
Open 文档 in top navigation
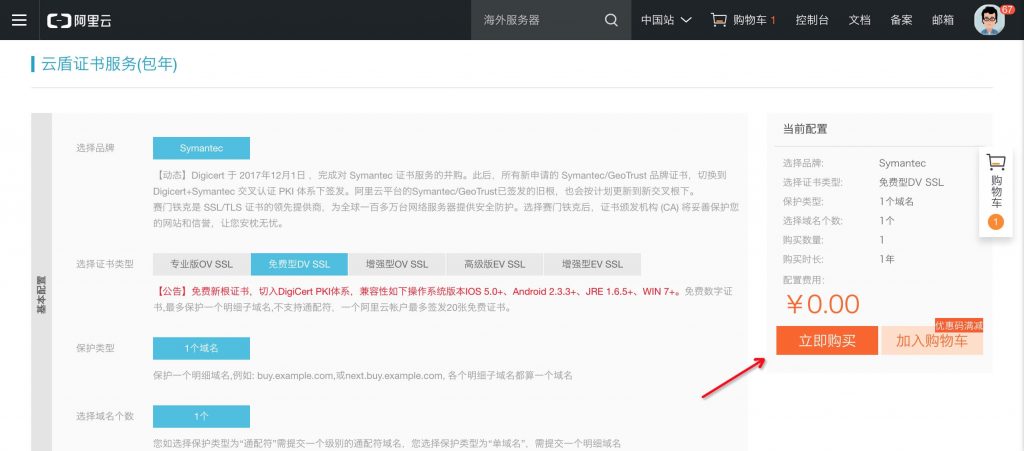(859, 20)
